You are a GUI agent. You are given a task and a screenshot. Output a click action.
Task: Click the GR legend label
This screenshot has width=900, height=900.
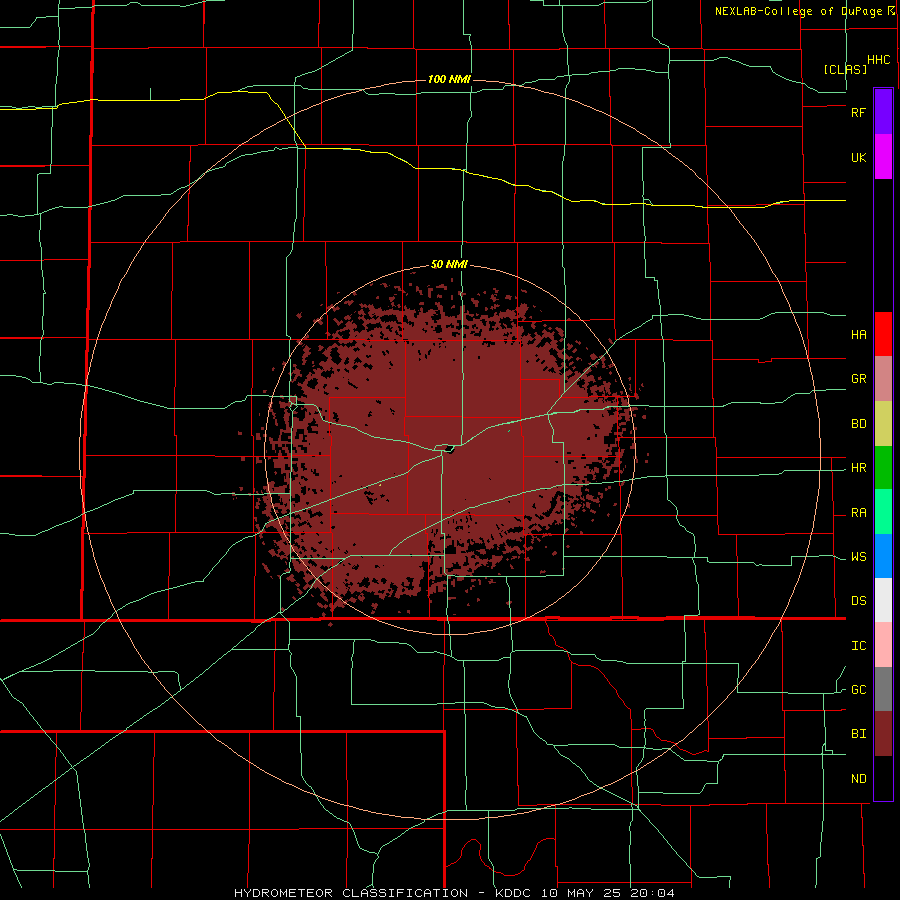pyautogui.click(x=858, y=379)
